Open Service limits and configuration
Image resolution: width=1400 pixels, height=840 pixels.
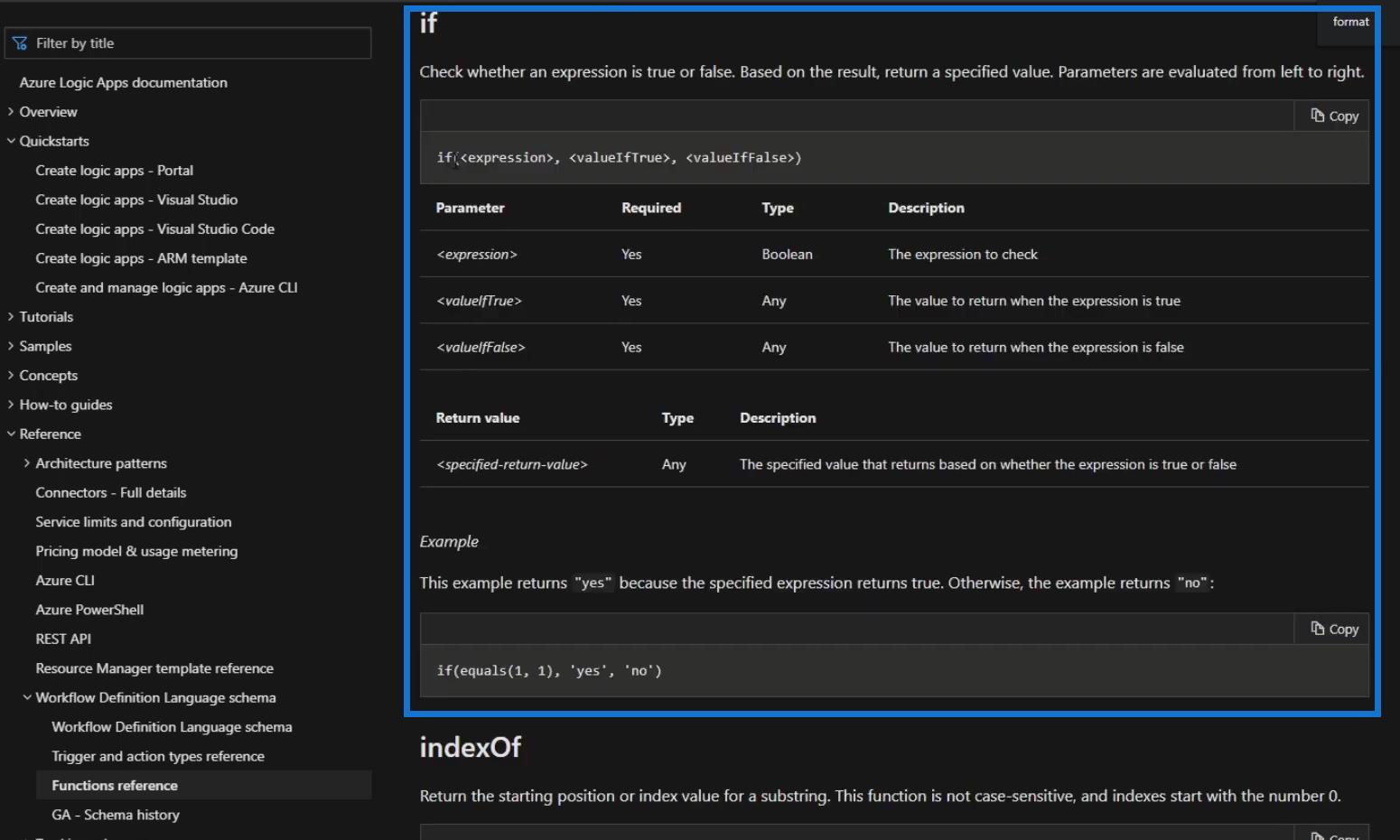(134, 522)
